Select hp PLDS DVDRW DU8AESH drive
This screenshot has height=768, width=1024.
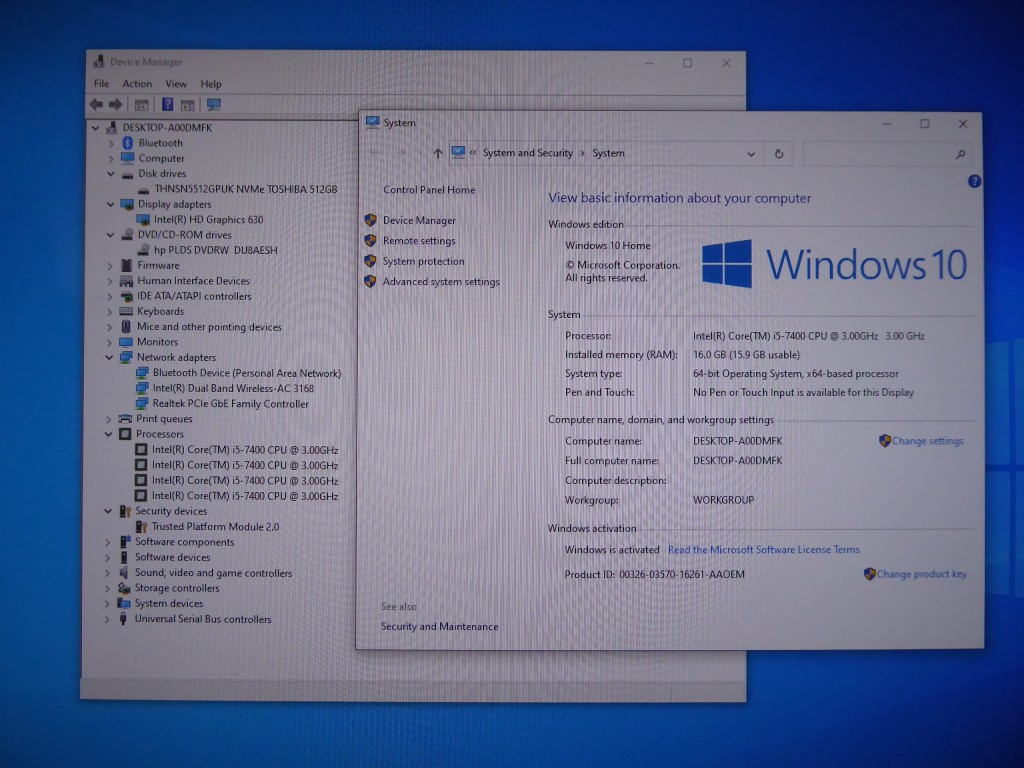coord(216,250)
